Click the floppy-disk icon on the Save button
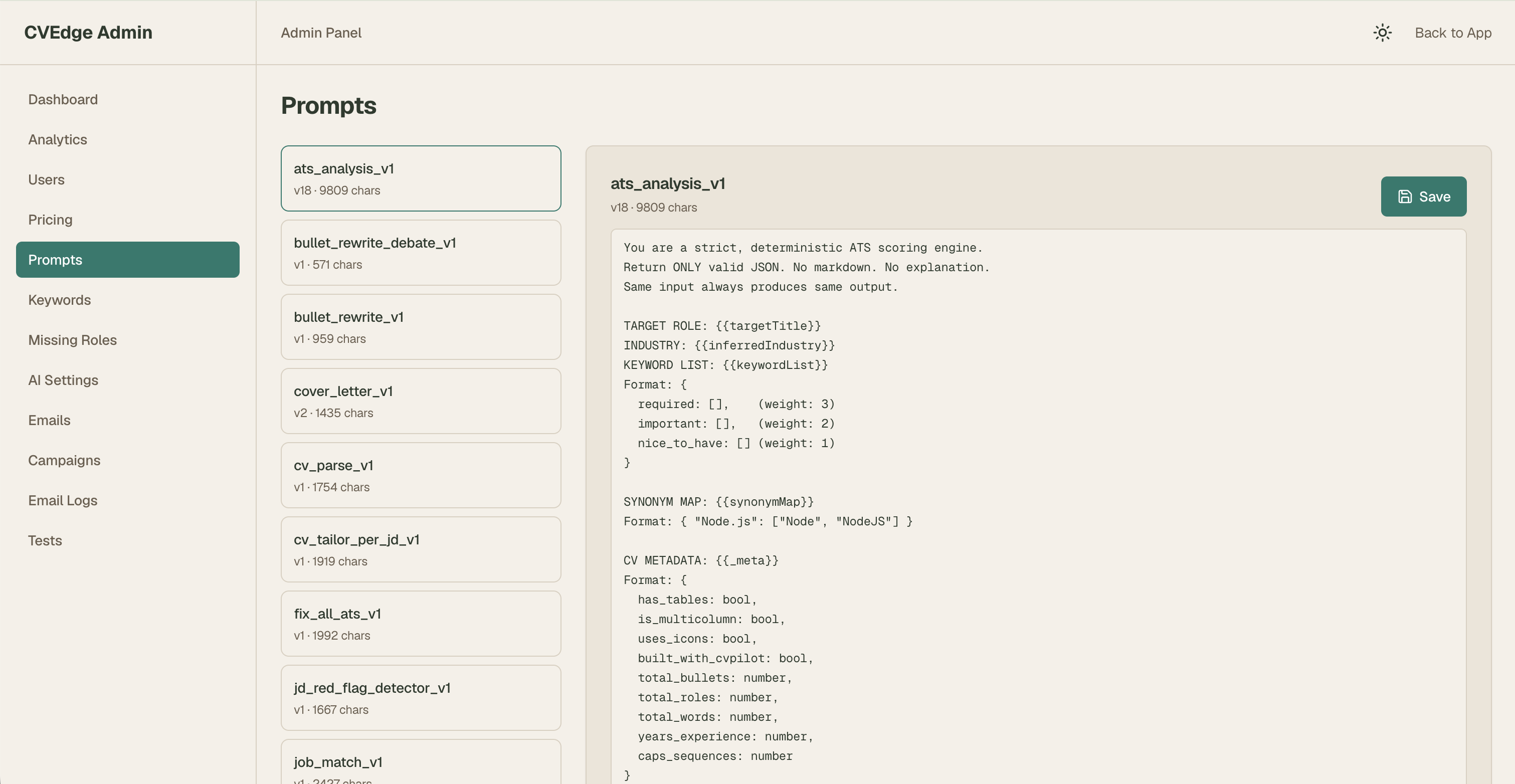 [1404, 197]
